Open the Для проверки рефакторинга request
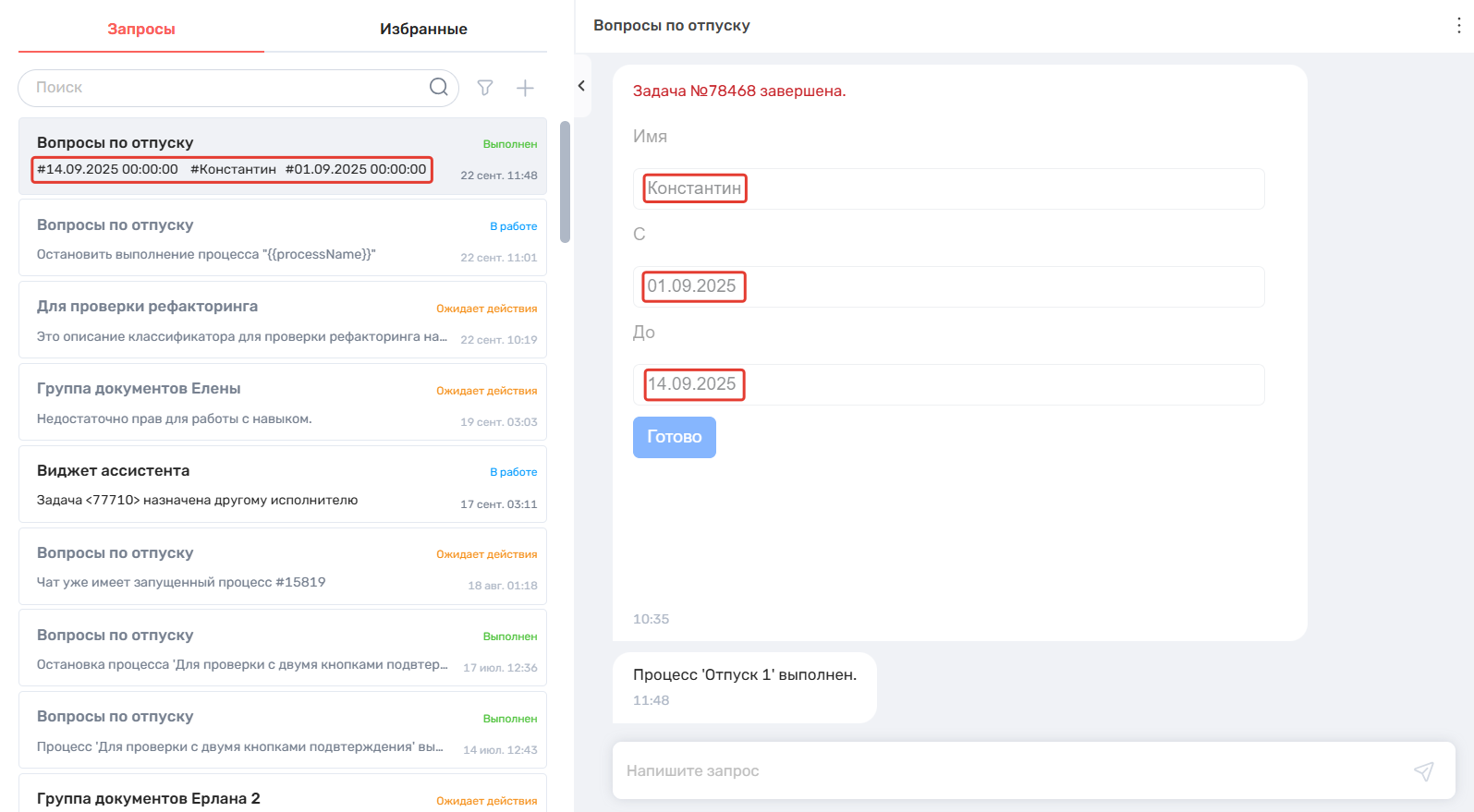This screenshot has width=1474, height=812. (x=283, y=321)
